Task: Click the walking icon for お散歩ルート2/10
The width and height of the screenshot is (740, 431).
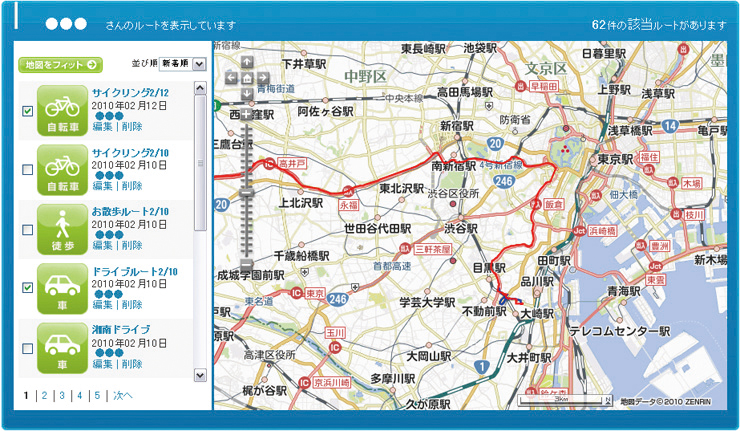Action: click(x=63, y=228)
